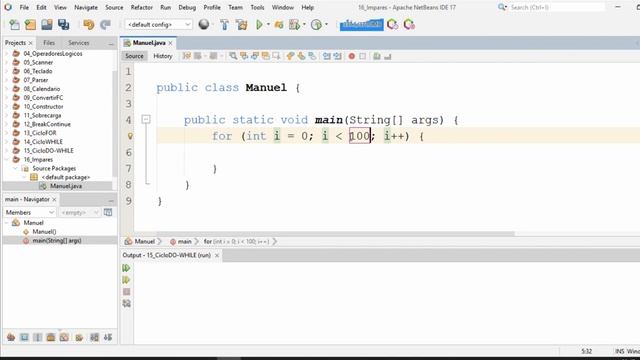Viewport: 640px width, 360px height.
Task: Click the Stop square icon in Output
Action: pos(127,292)
